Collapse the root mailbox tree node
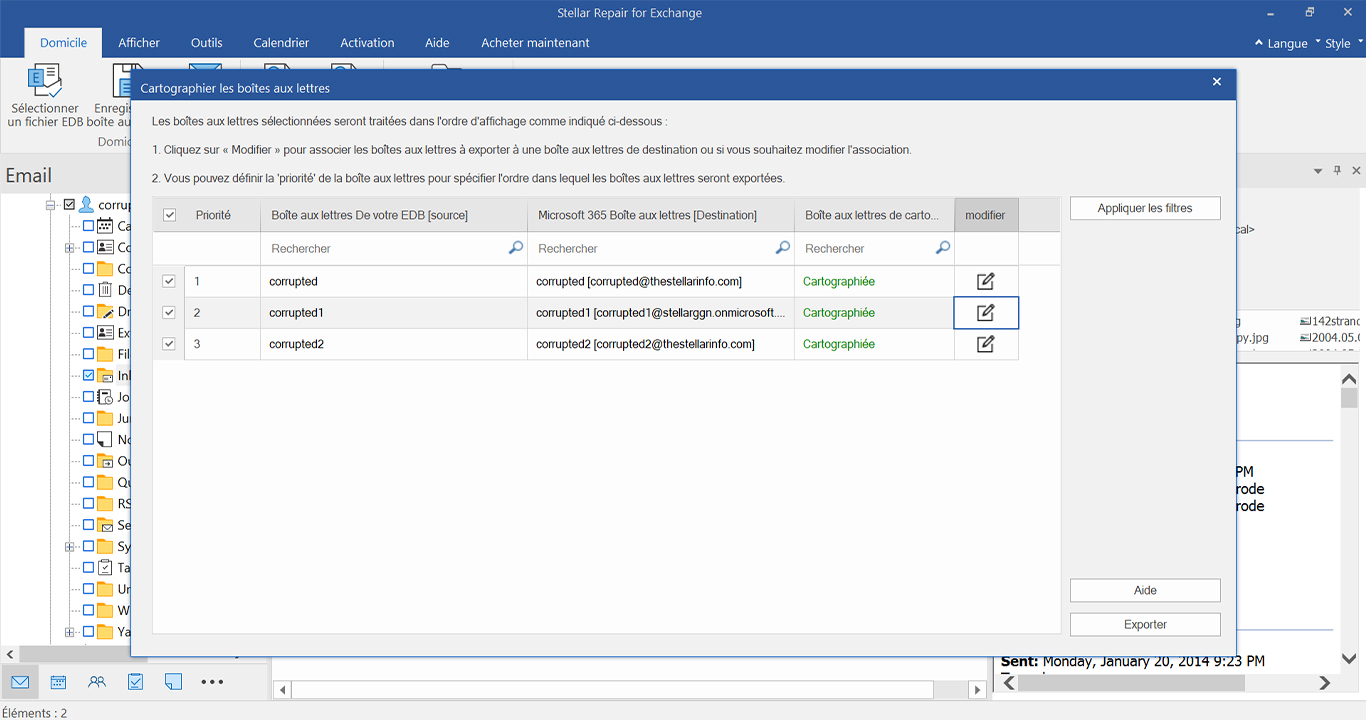The image size is (1366, 720). coord(50,205)
